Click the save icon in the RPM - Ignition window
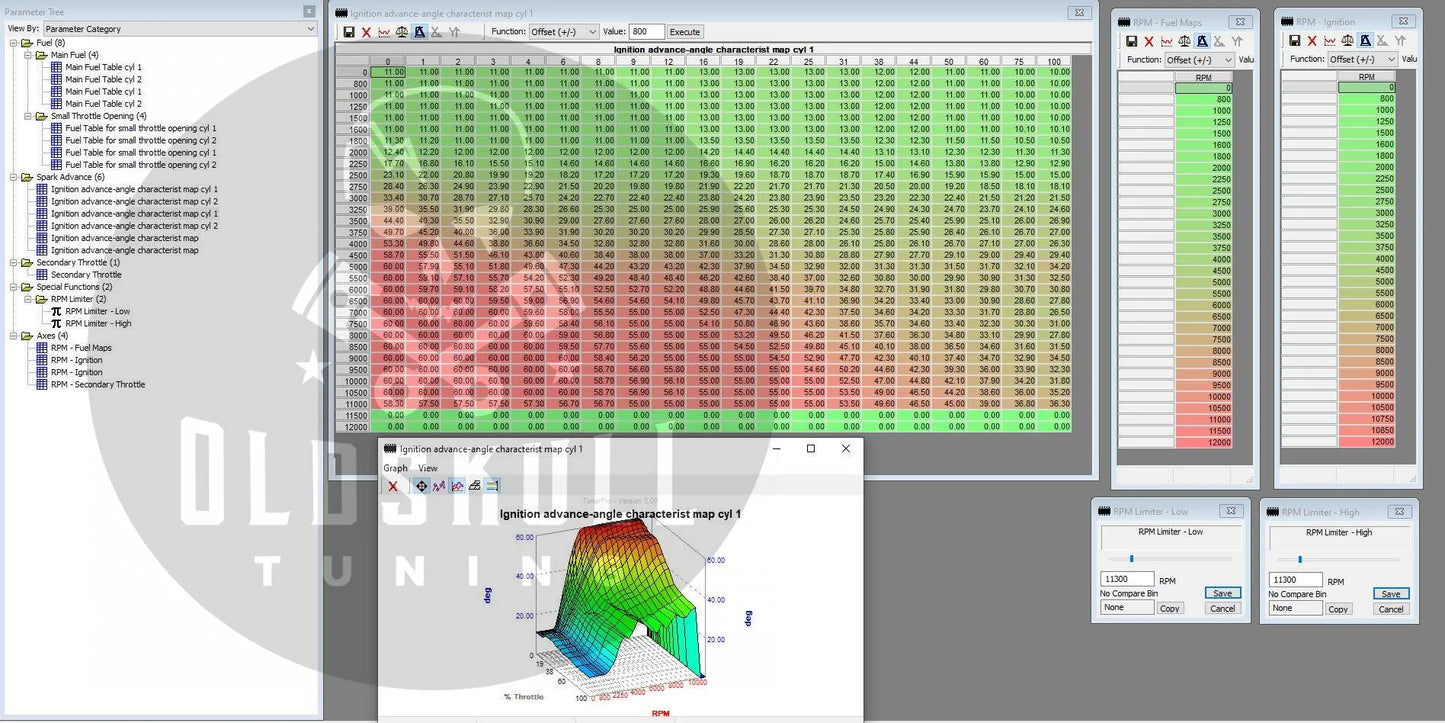This screenshot has height=723, width=1445. [x=1295, y=40]
